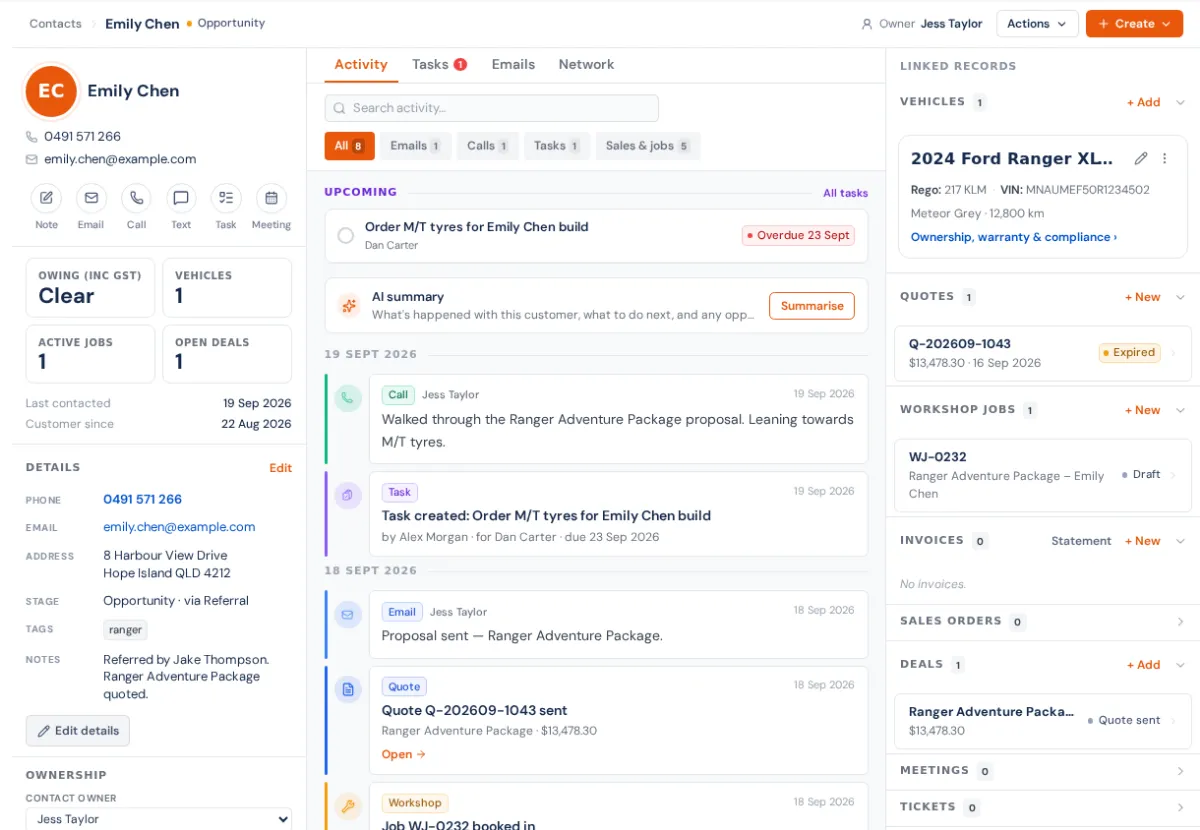Click + New in Invoices section

tap(1142, 541)
